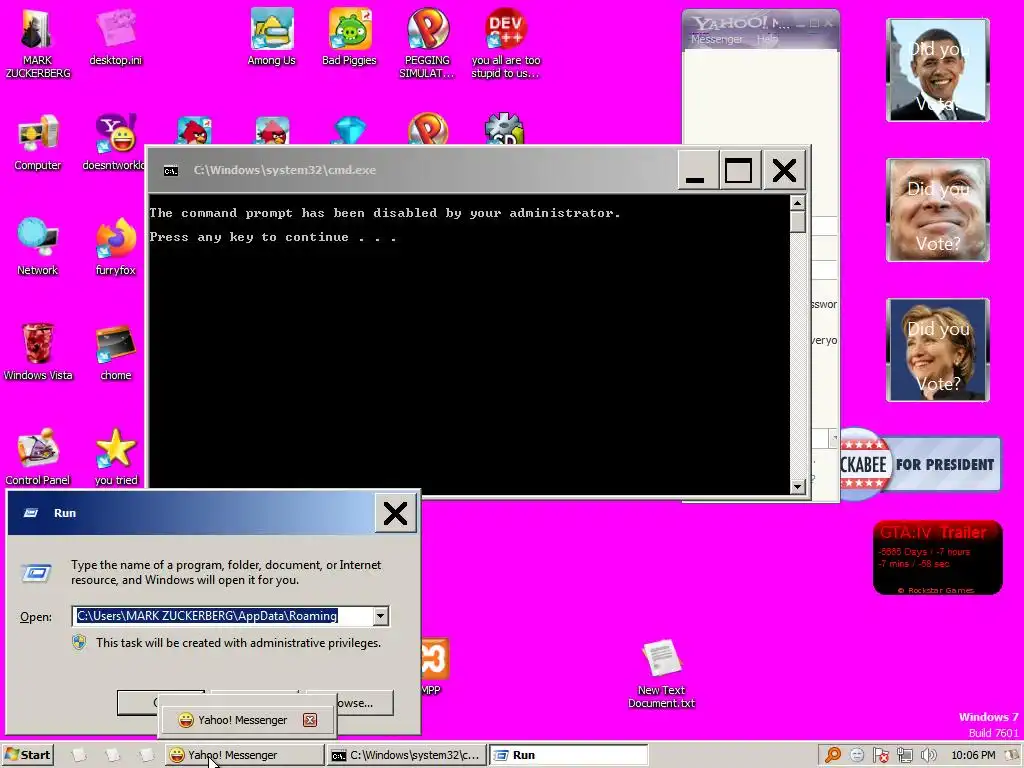The width and height of the screenshot is (1024, 768).
Task: Click the McCain 'Did you Vote?' gadget
Action: pos(938,210)
